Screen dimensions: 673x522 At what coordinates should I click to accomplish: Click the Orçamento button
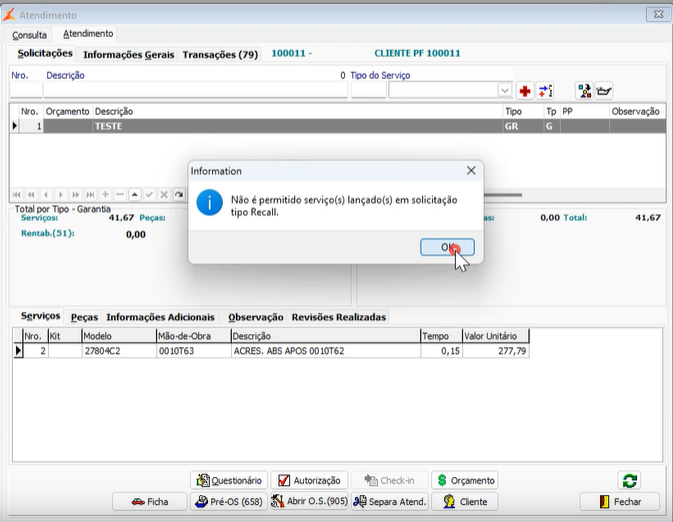pos(465,480)
